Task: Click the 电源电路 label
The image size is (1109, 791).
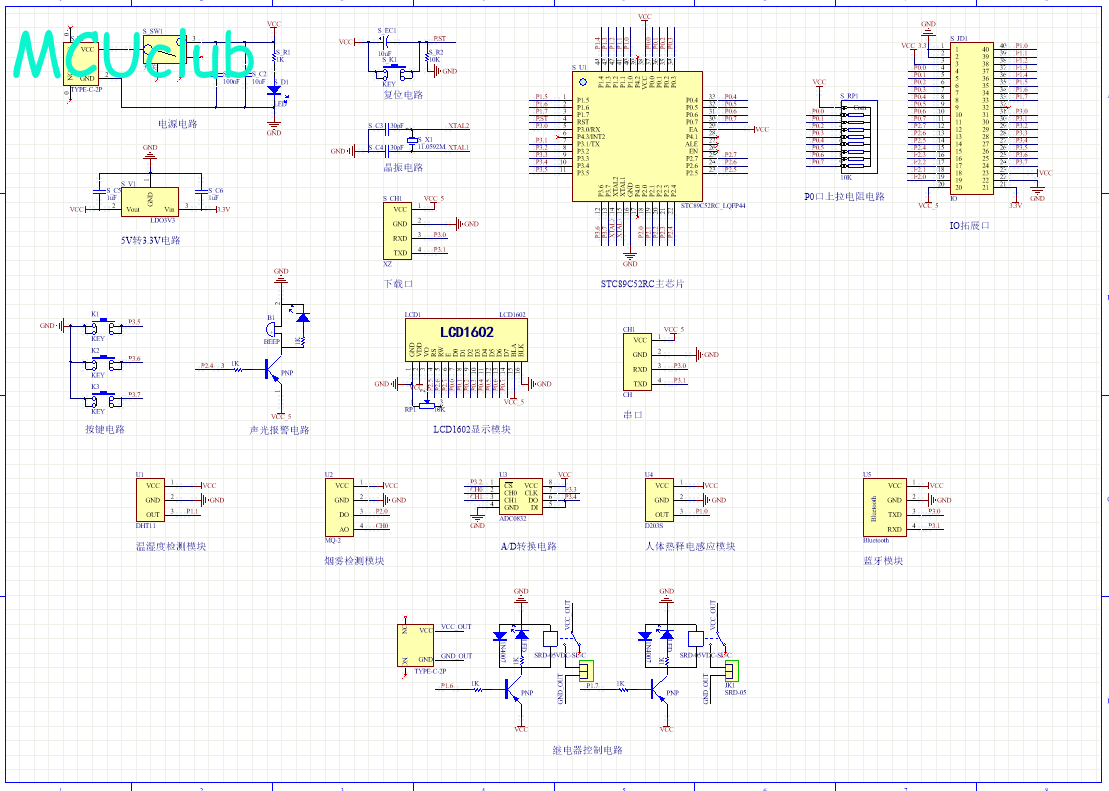Action: [x=178, y=125]
